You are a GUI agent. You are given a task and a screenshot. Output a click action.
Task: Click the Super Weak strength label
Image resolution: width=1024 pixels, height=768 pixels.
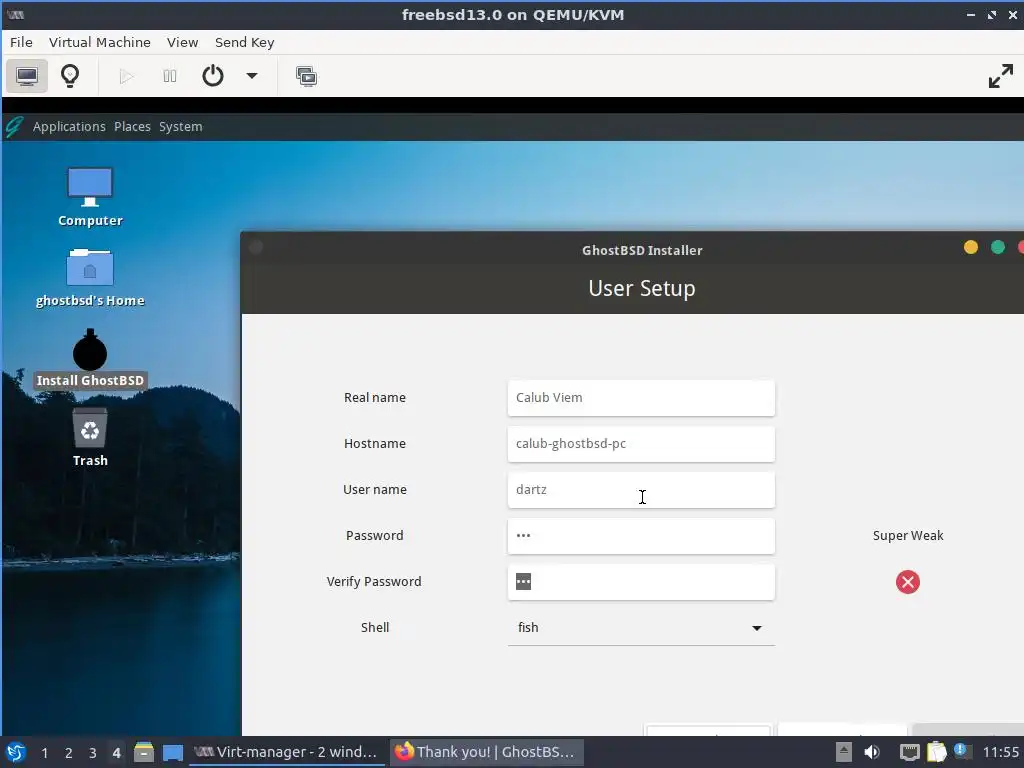click(908, 536)
